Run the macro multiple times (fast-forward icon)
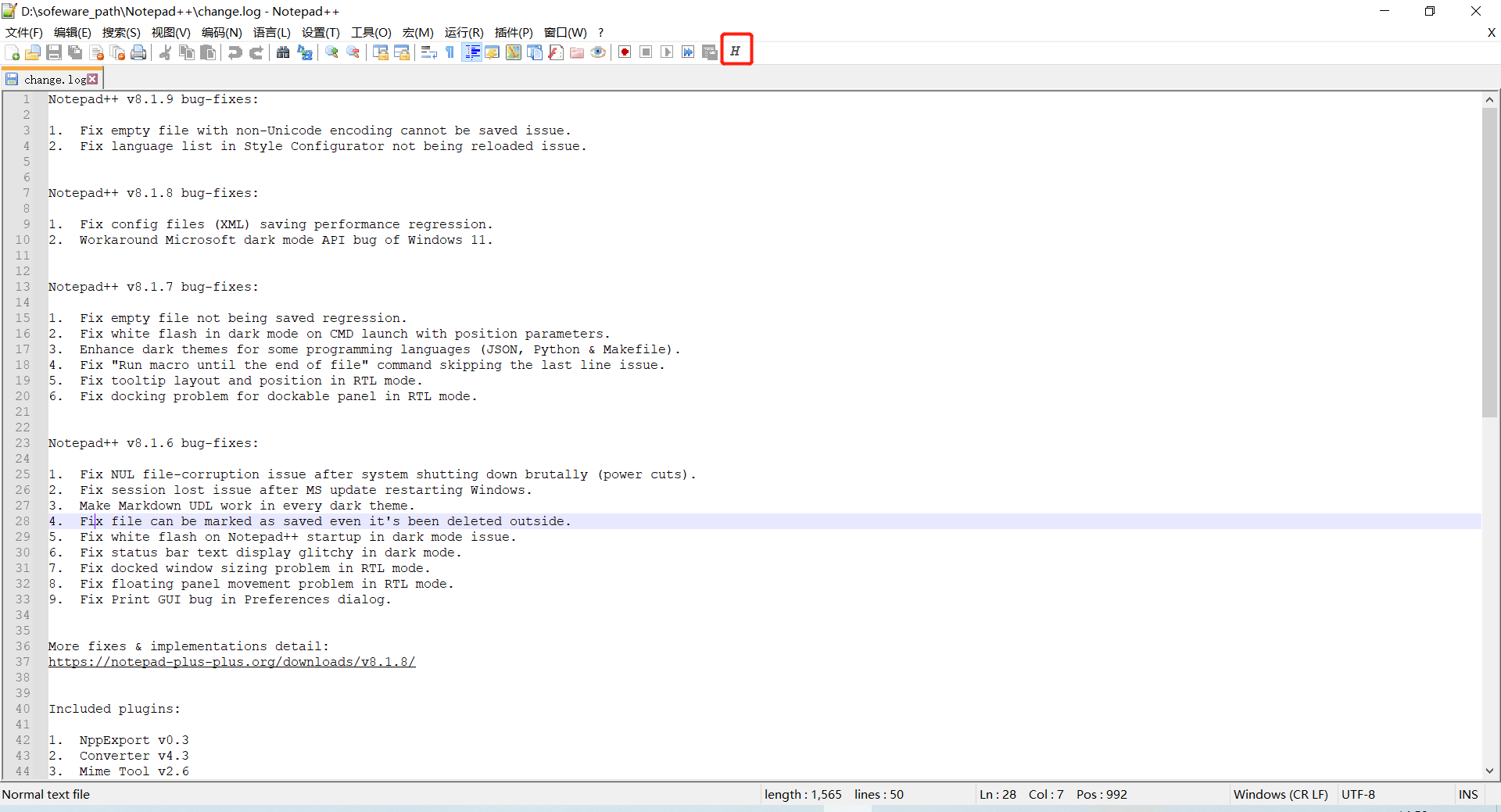This screenshot has height=812, width=1501. [688, 52]
